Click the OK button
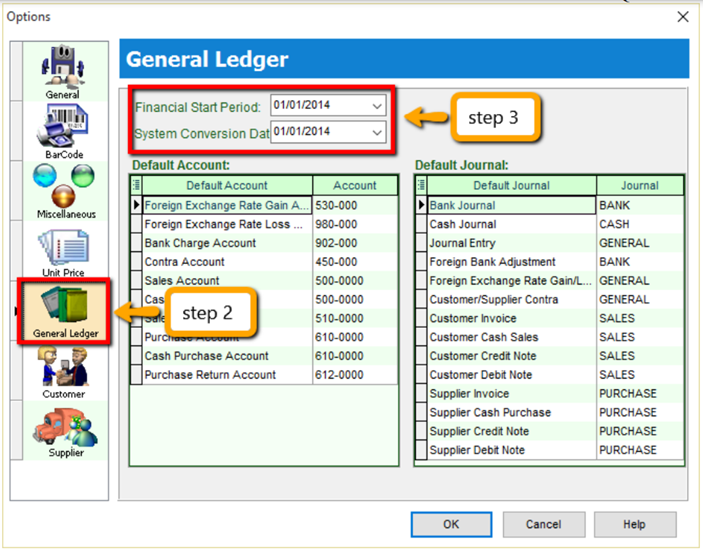Viewport: 703px width, 549px height. coord(451,524)
